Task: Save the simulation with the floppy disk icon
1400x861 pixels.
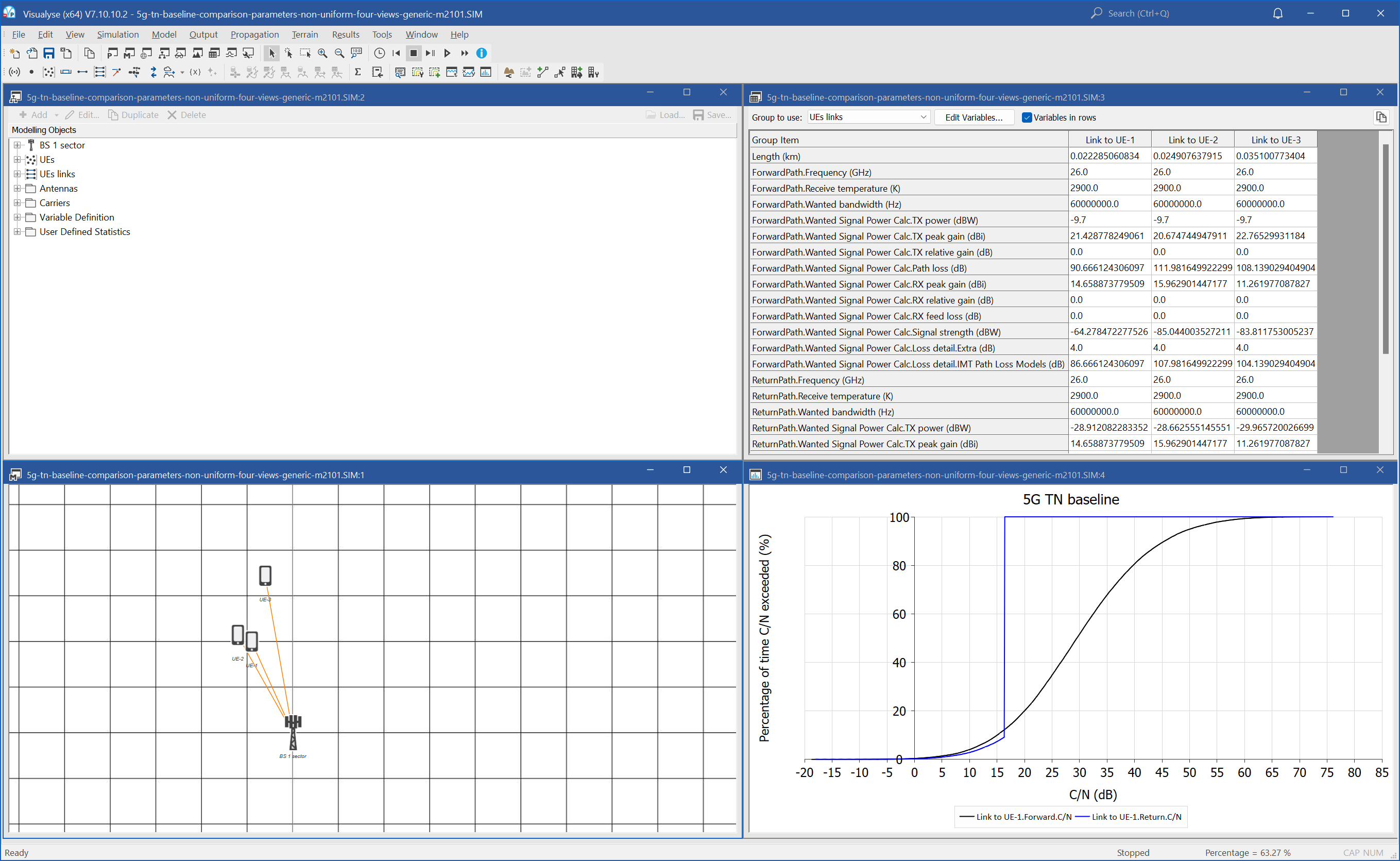Action: [49, 53]
